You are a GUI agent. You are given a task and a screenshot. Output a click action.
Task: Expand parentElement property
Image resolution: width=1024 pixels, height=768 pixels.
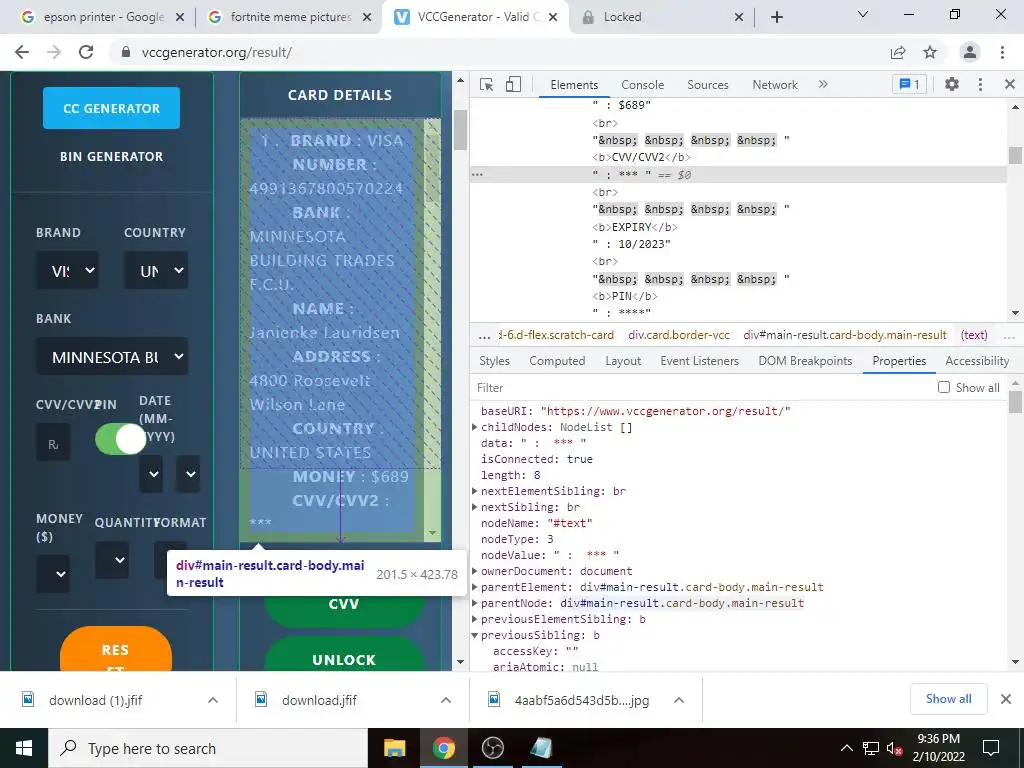[475, 587]
